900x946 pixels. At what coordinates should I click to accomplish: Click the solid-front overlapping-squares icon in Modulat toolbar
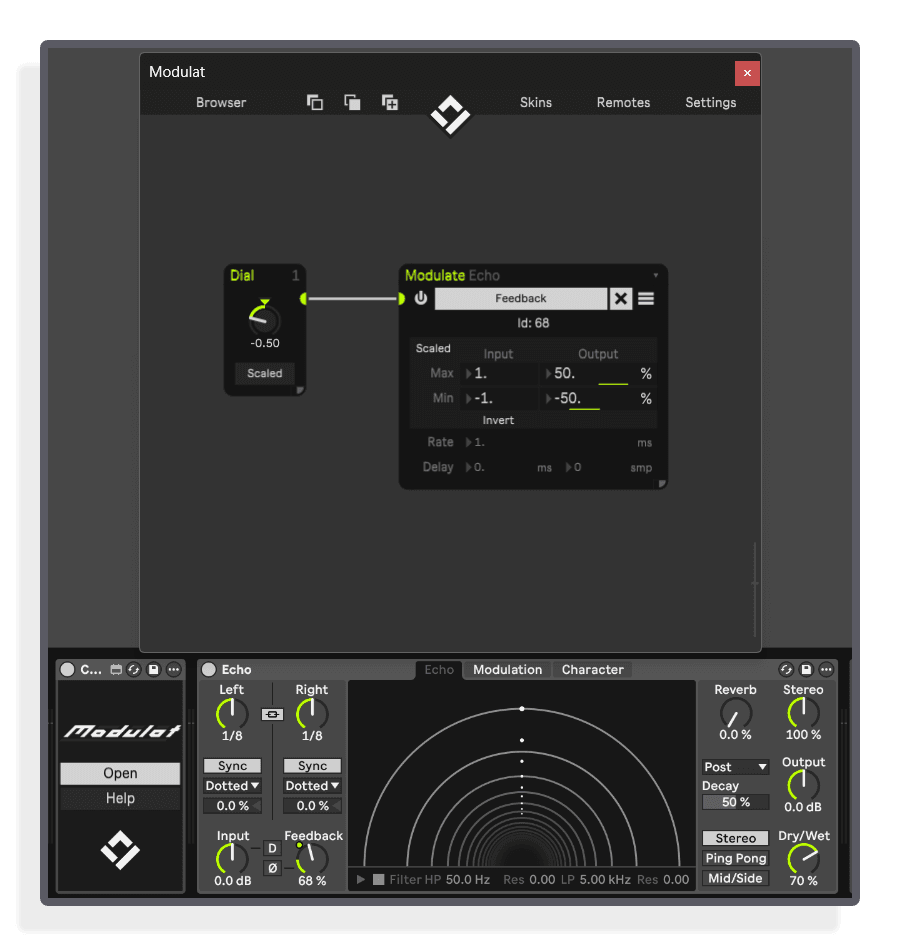pyautogui.click(x=352, y=103)
